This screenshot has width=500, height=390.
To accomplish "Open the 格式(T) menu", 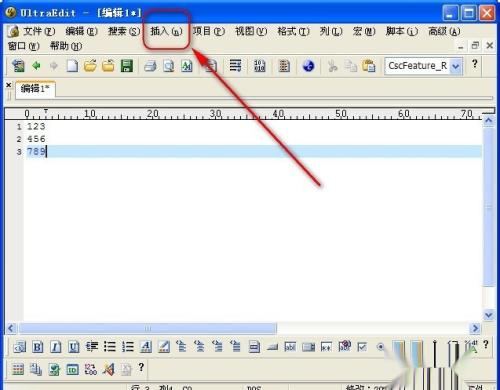I will coord(293,31).
